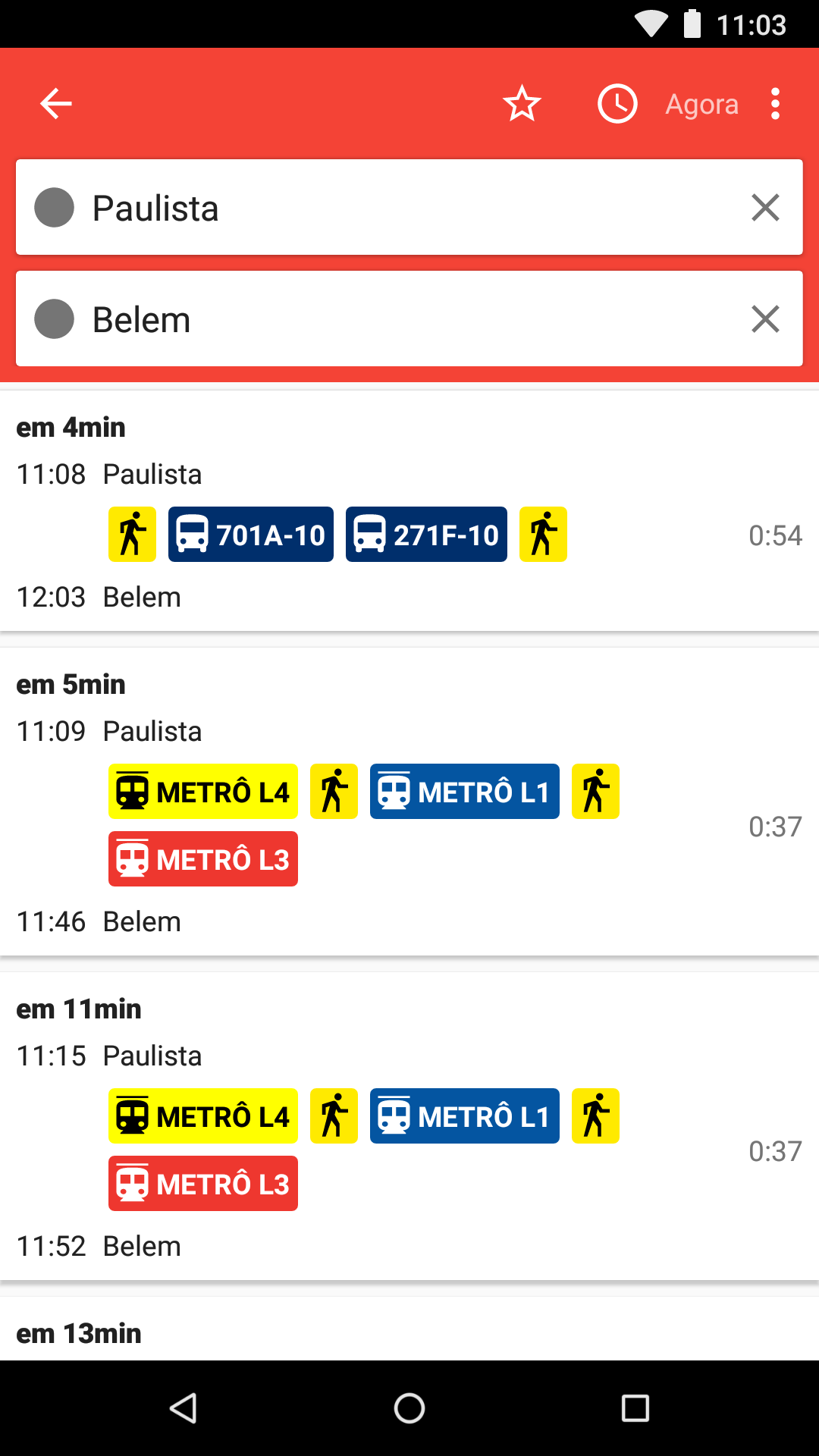Open the clock departure time picker
The width and height of the screenshot is (819, 1456).
(x=617, y=104)
